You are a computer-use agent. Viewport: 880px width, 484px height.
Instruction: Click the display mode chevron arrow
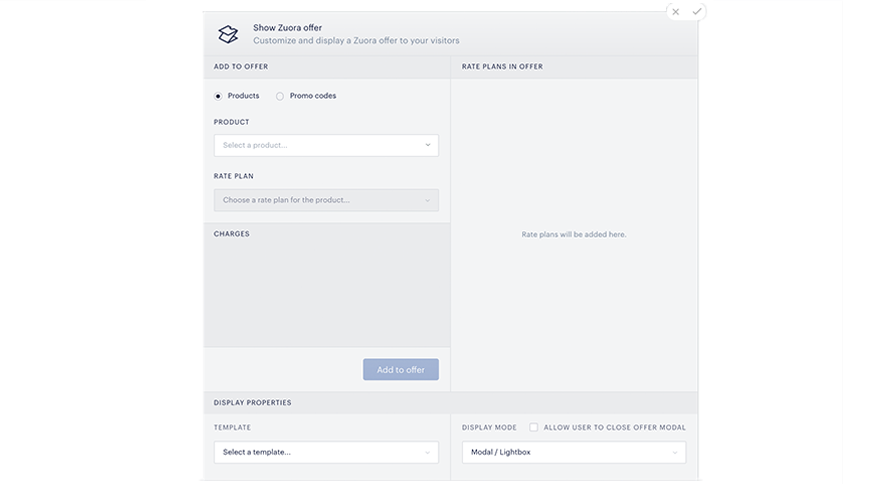(x=675, y=453)
